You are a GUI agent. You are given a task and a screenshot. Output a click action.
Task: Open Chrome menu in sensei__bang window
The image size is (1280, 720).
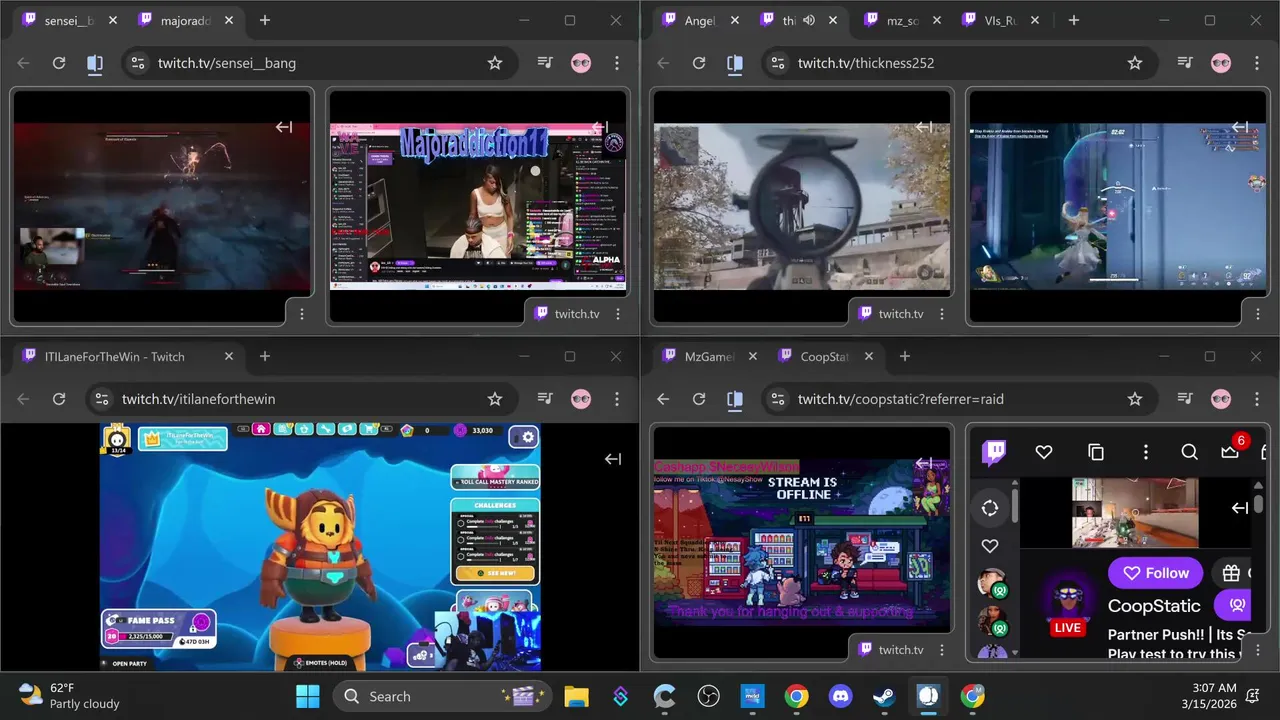(617, 63)
